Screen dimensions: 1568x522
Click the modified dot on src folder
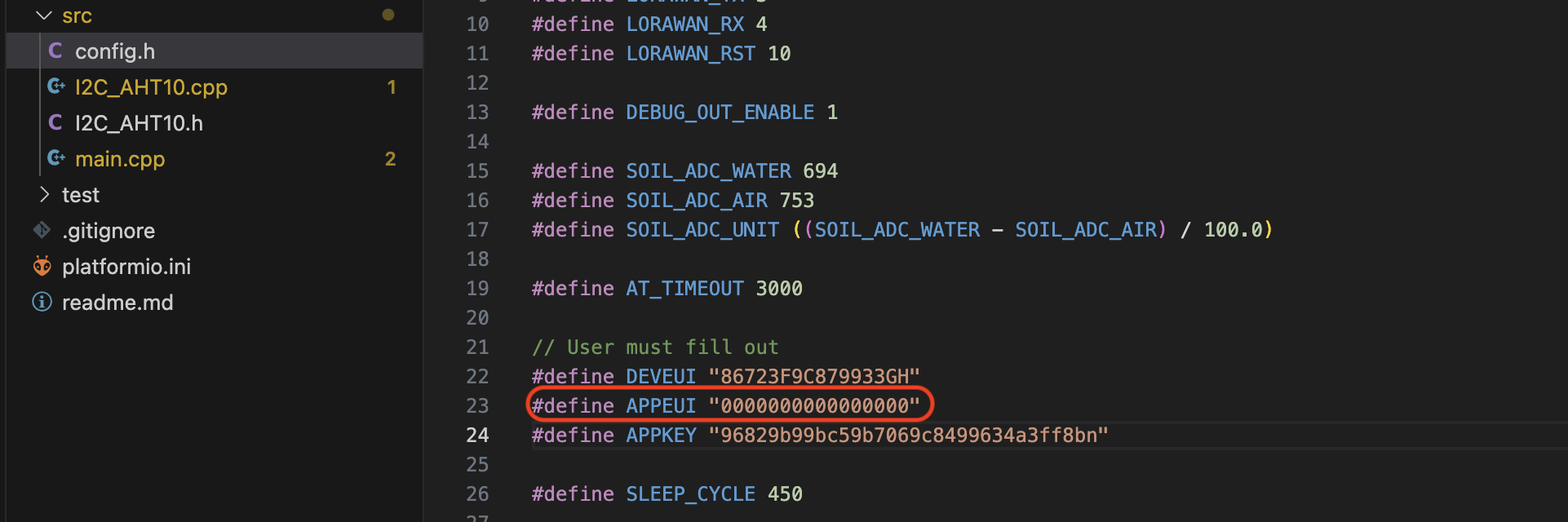click(388, 15)
